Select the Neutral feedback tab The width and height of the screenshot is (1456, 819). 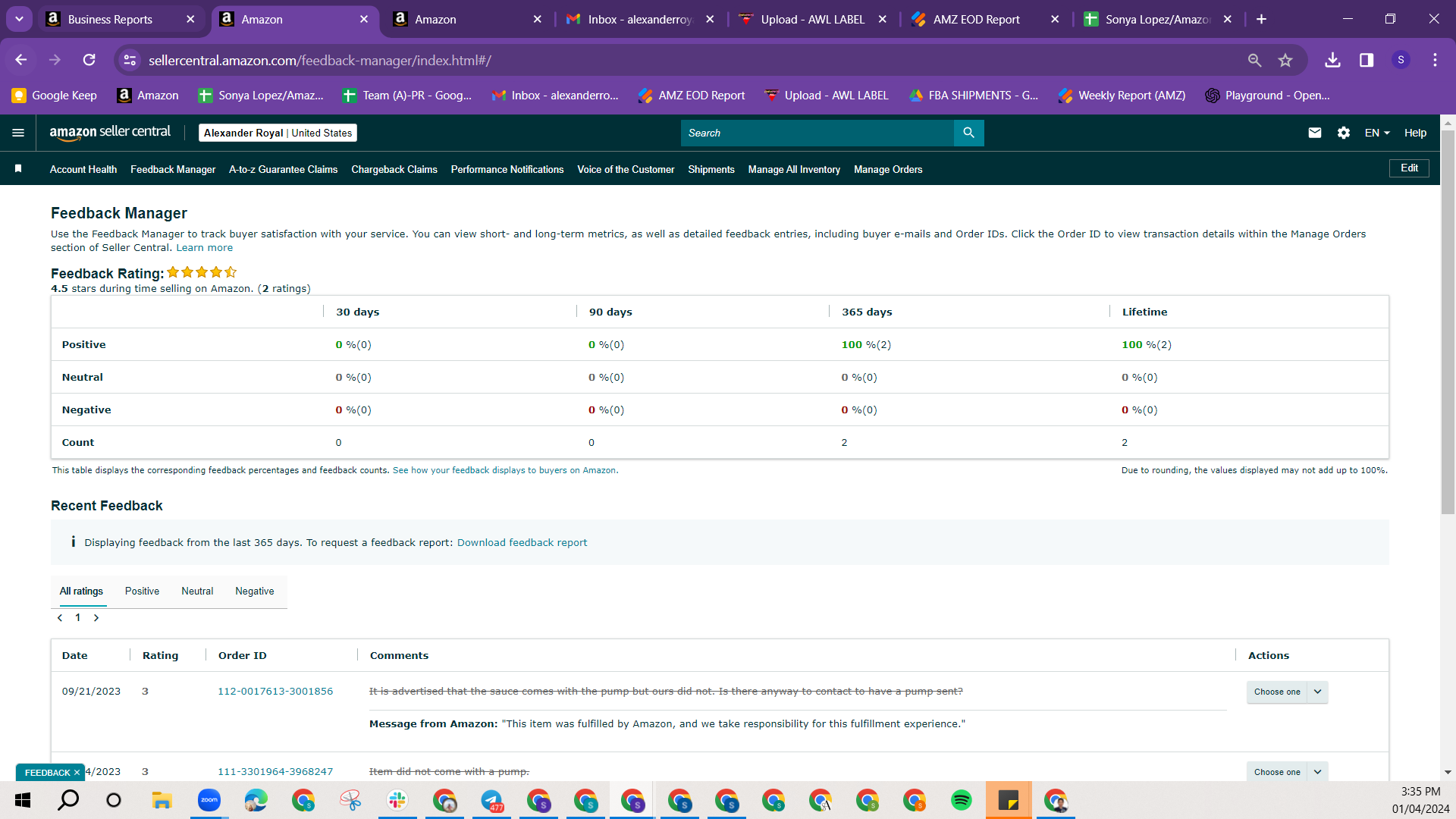click(x=197, y=591)
